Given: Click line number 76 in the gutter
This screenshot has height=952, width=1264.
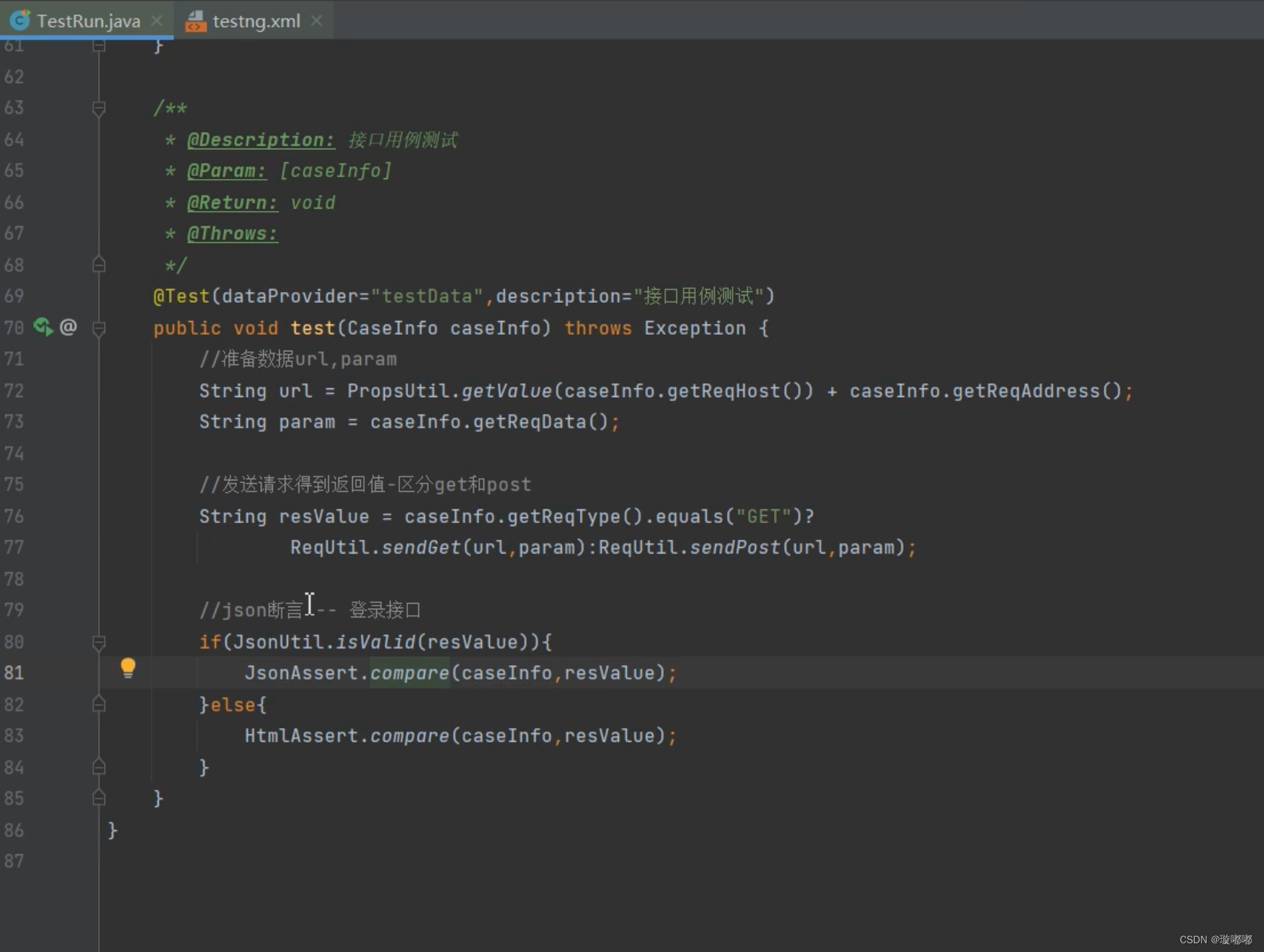Looking at the screenshot, I should click(14, 516).
